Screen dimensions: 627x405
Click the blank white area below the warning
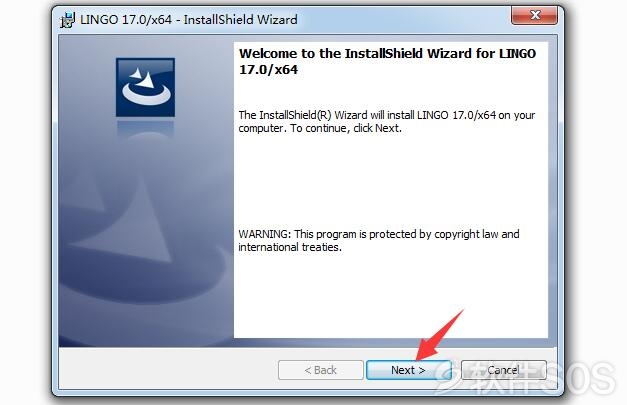pos(391,296)
